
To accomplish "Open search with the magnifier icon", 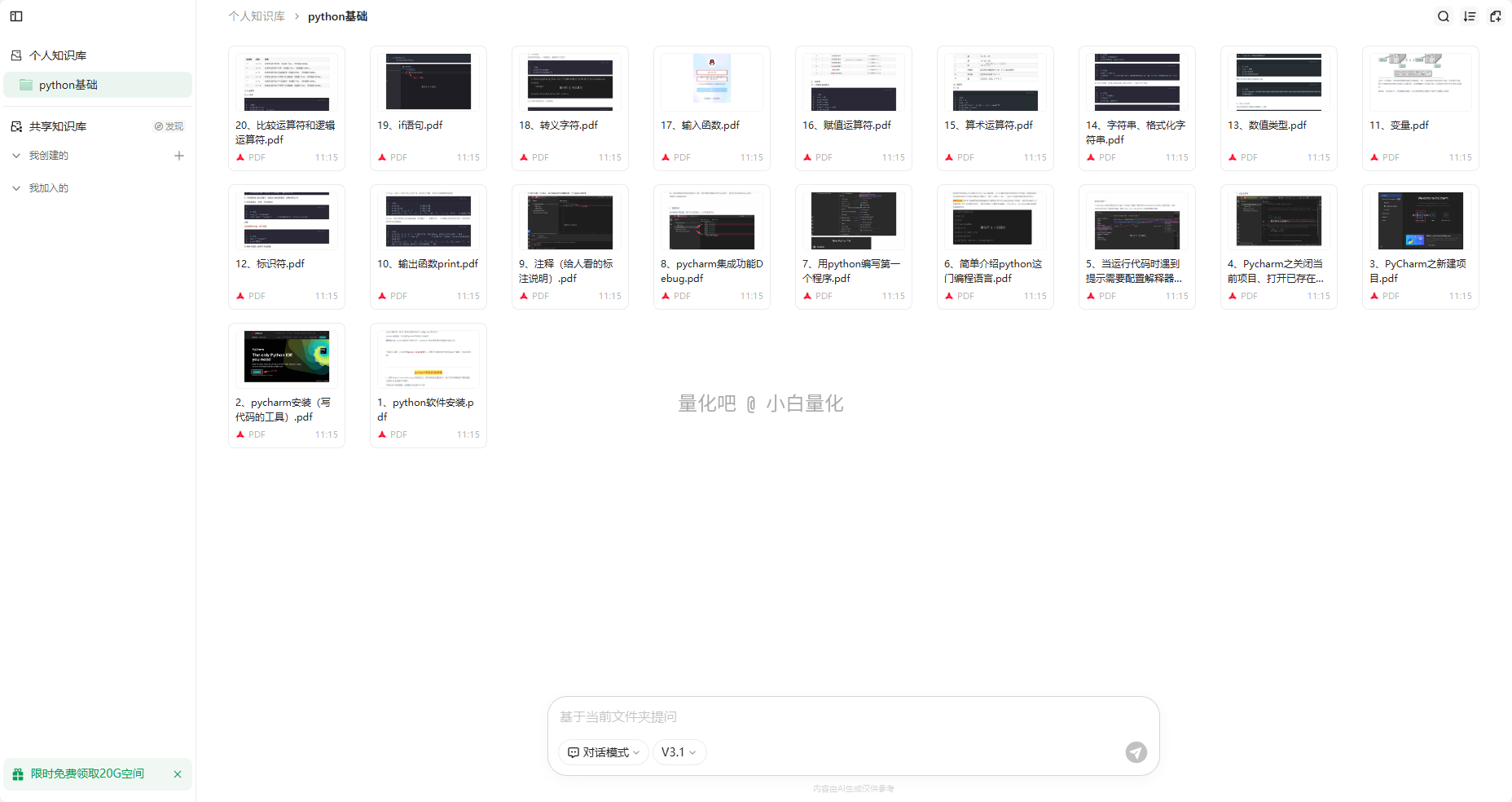I will (1444, 16).
